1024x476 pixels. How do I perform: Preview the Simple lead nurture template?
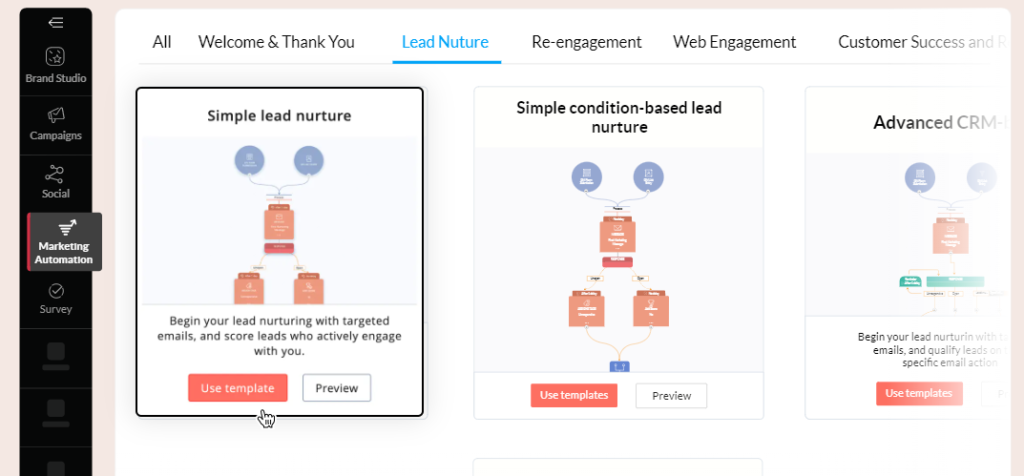pyautogui.click(x=337, y=388)
